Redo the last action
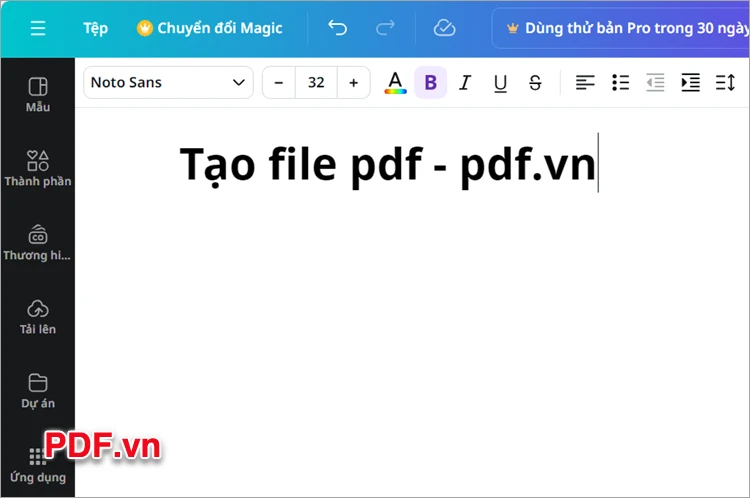The width and height of the screenshot is (750, 498). tap(385, 28)
